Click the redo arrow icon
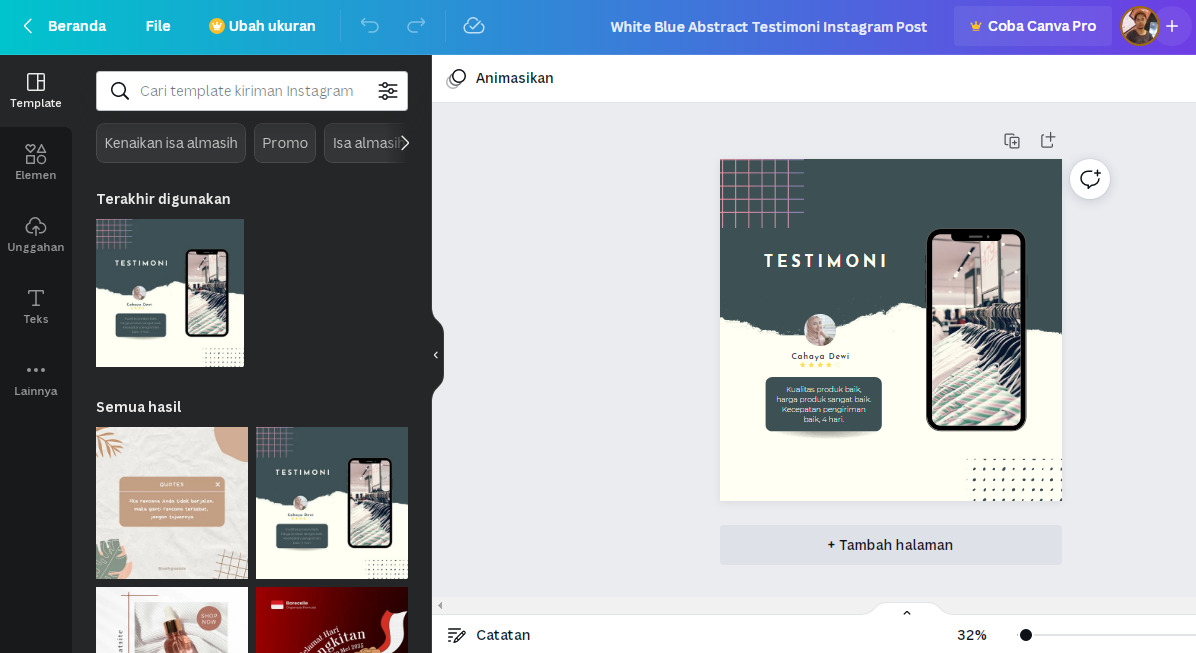This screenshot has height=653, width=1196. point(416,26)
